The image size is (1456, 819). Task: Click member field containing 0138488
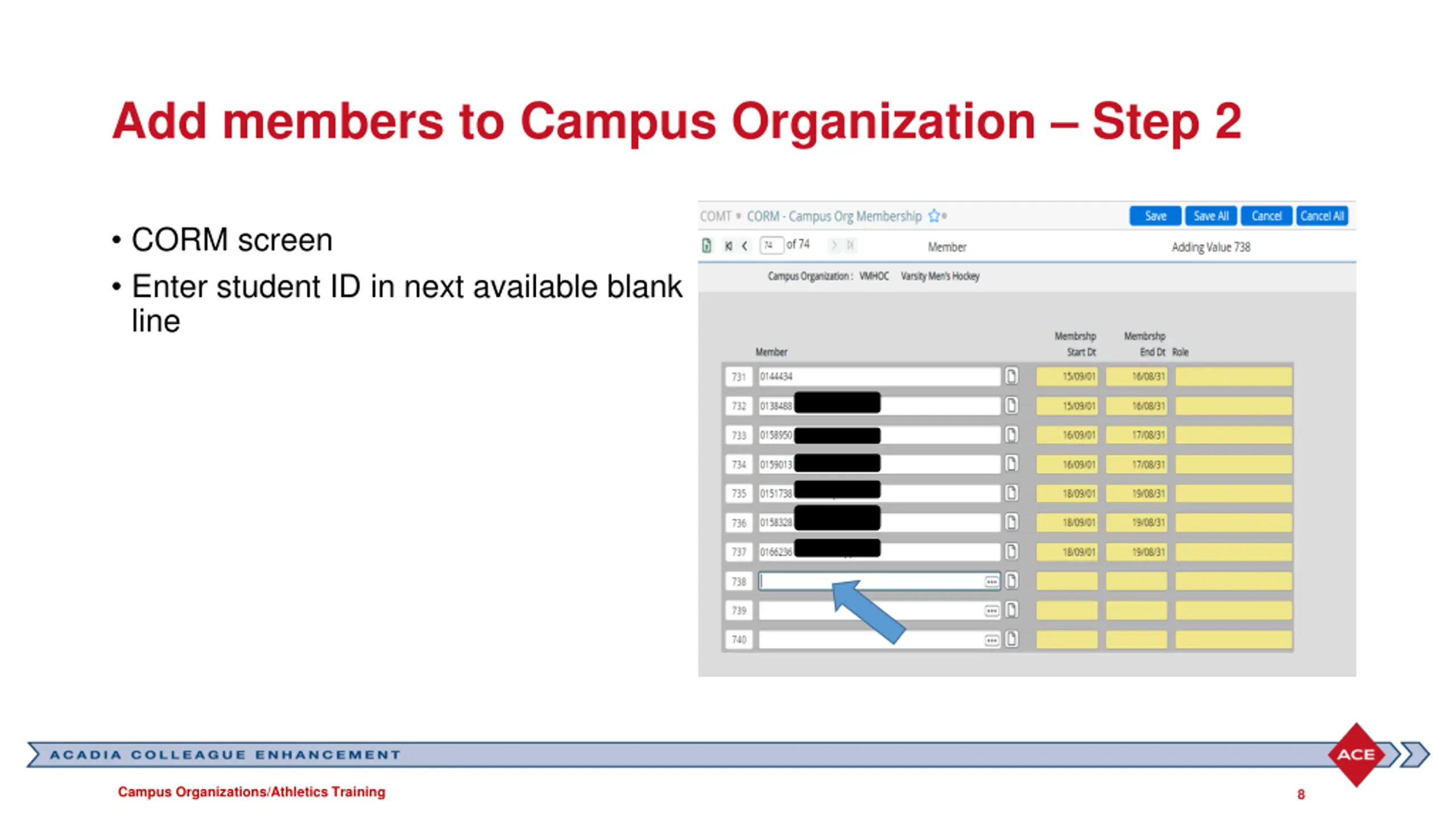(879, 406)
